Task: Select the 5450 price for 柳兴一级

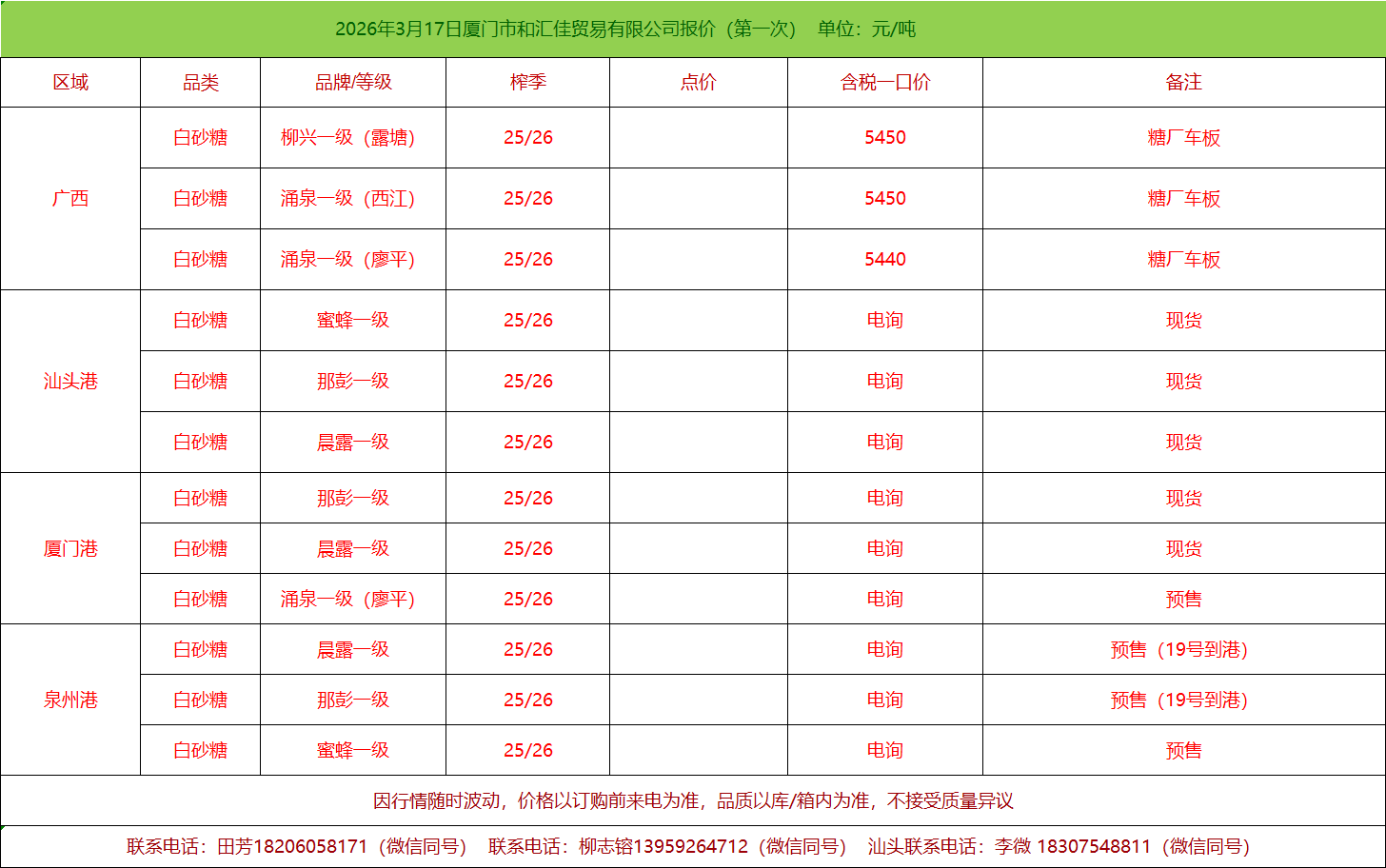Action: (884, 138)
